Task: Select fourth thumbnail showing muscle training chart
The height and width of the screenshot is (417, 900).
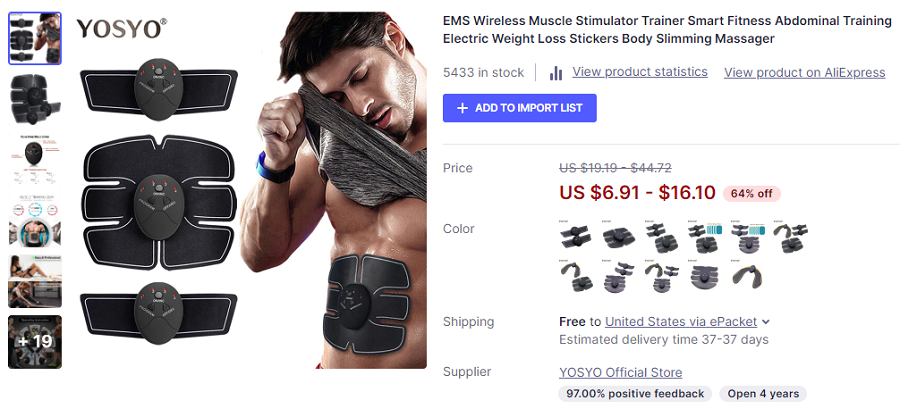Action: click(35, 220)
